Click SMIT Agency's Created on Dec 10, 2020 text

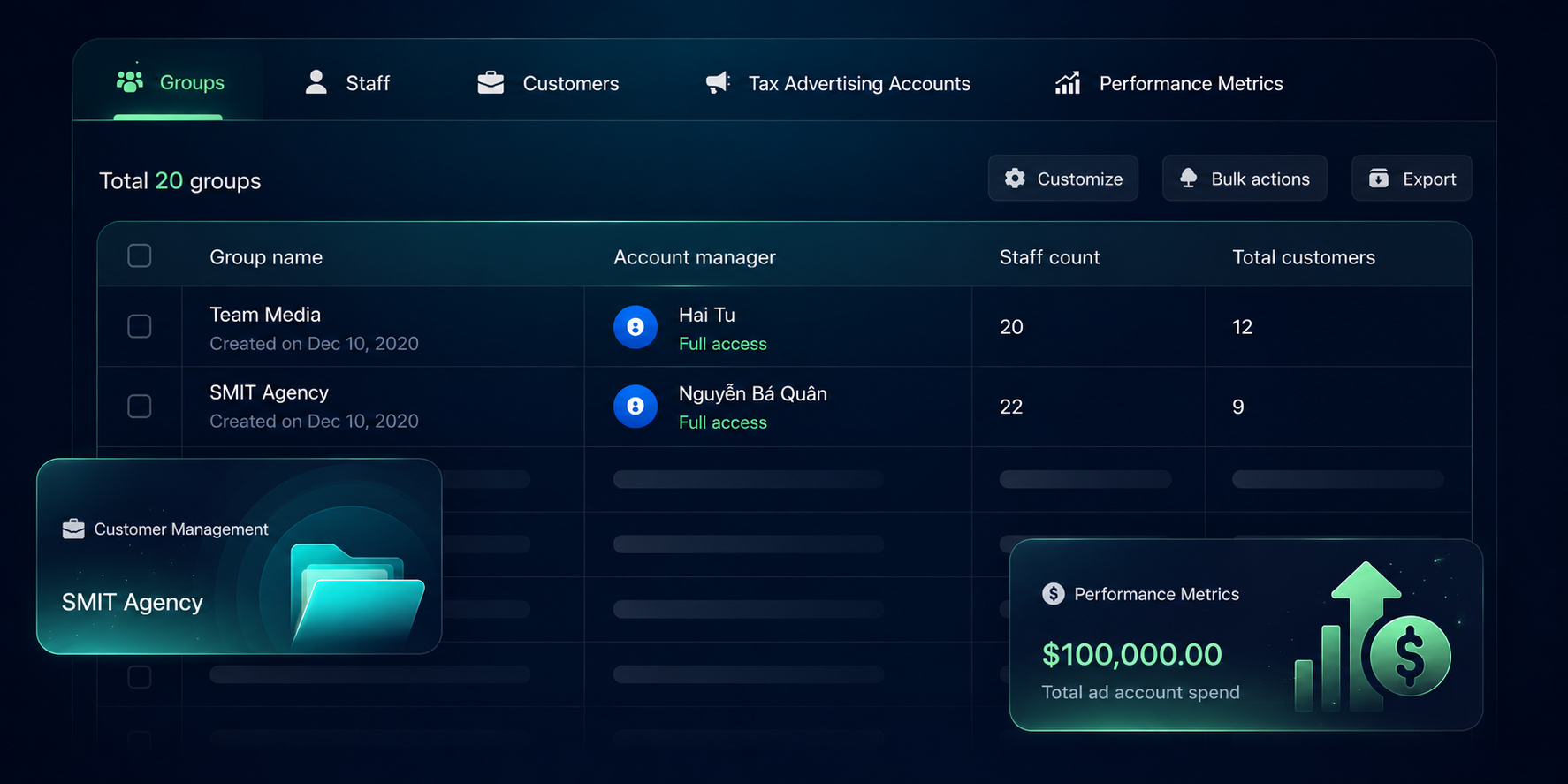314,422
